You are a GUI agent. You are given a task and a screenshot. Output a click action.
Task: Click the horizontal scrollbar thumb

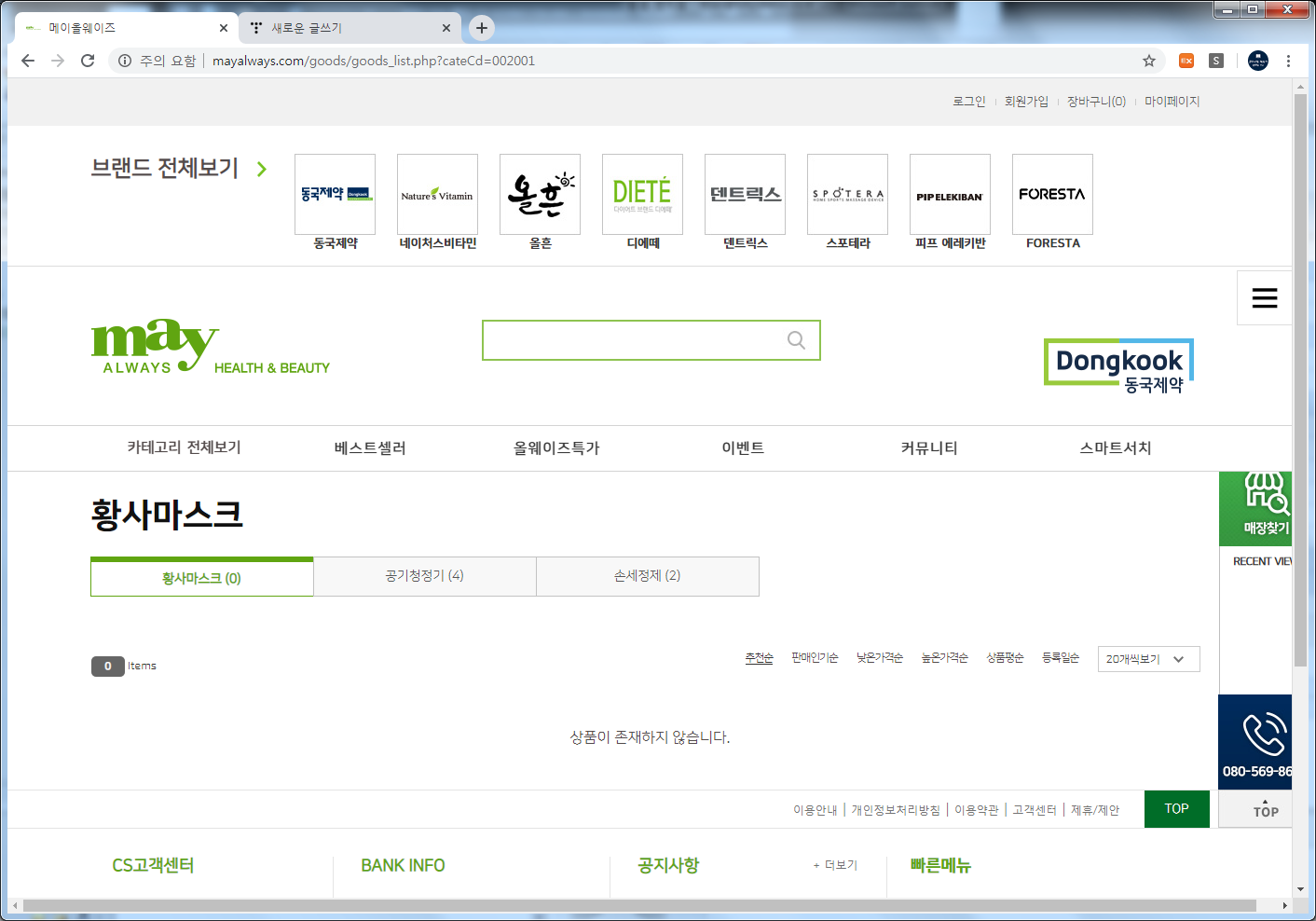tap(639, 905)
